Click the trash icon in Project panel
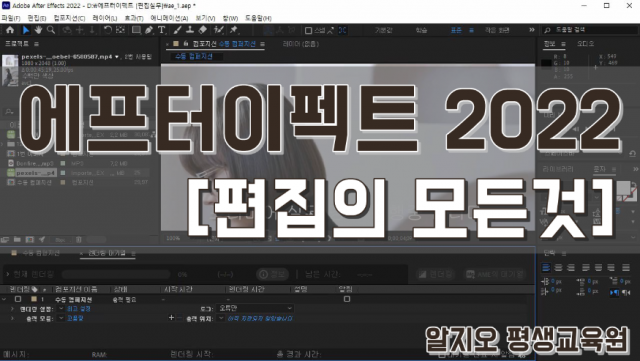The height and width of the screenshot is (361, 640). [78, 239]
